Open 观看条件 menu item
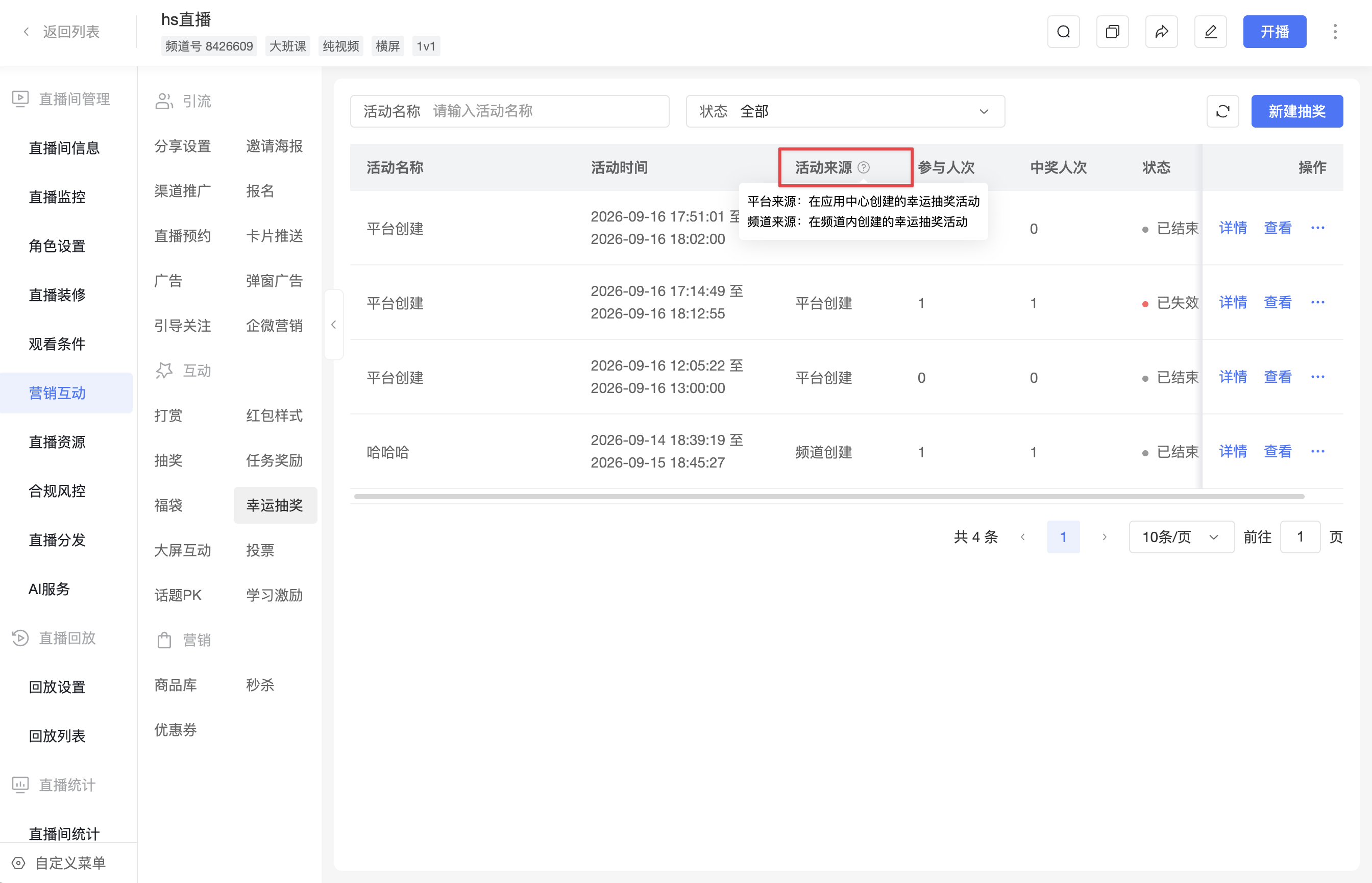The width and height of the screenshot is (1372, 883). 57,344
